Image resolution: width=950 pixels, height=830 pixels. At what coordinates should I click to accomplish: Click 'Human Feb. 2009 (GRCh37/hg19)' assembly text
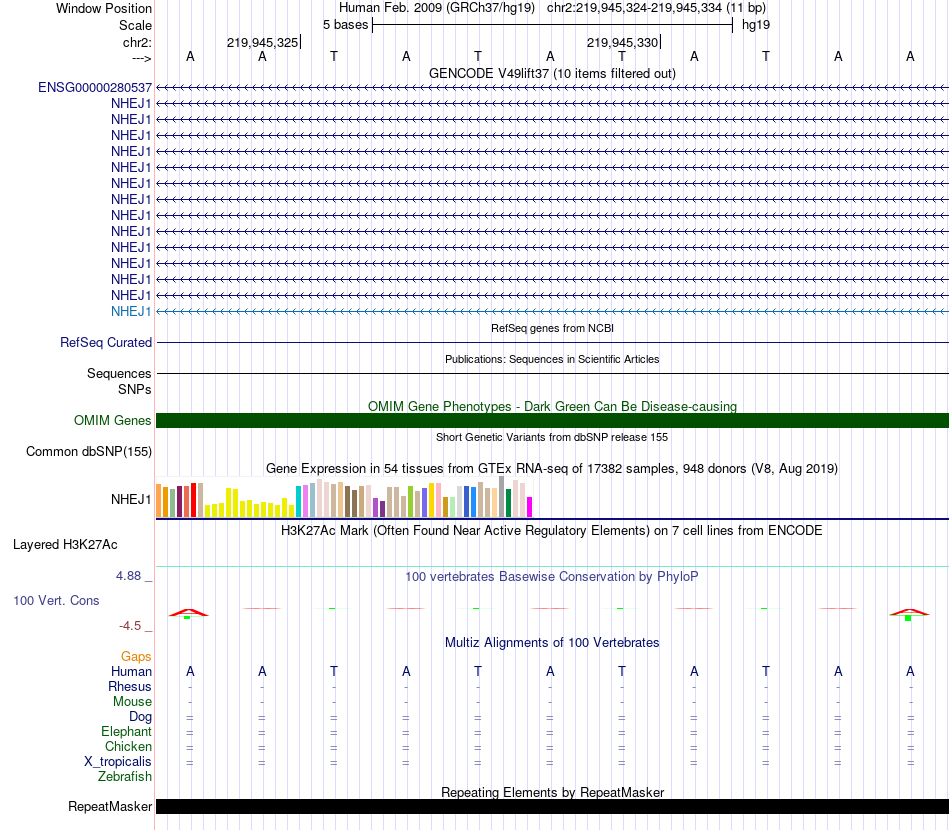(x=437, y=8)
